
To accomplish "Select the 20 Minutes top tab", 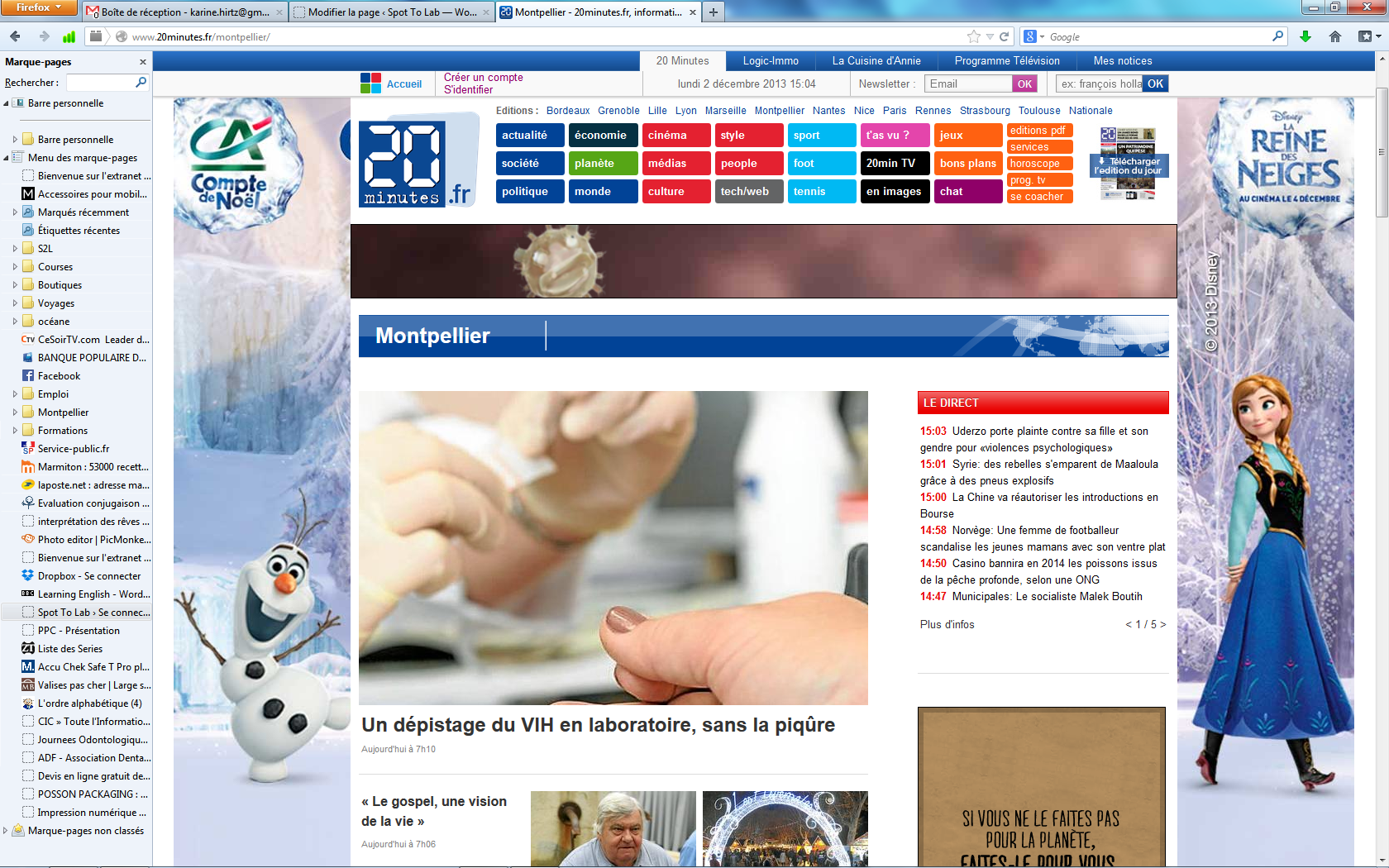I will coord(683,60).
